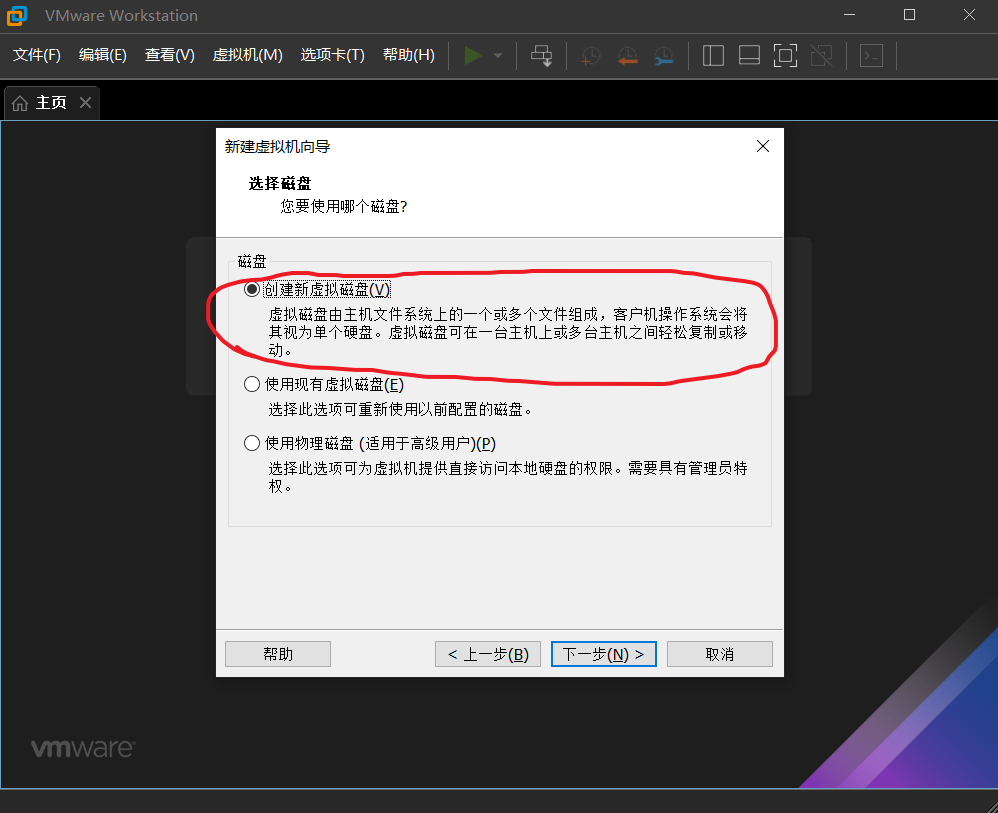Select 使用现有虚拟磁盘(E) radio button
The image size is (998, 813).
(252, 384)
